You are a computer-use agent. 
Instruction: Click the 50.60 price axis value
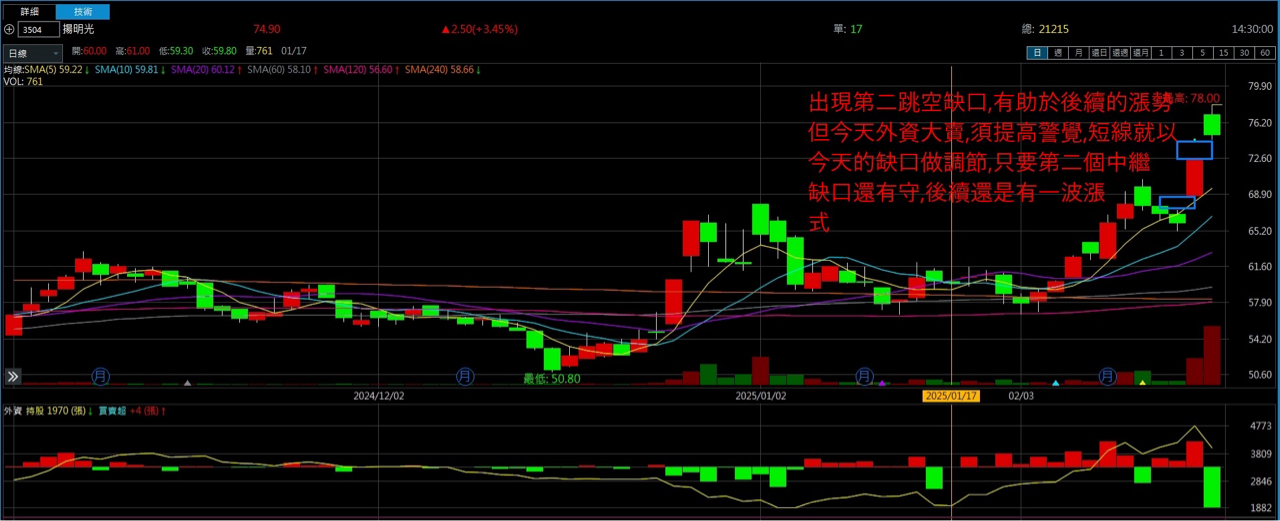tap(1259, 376)
